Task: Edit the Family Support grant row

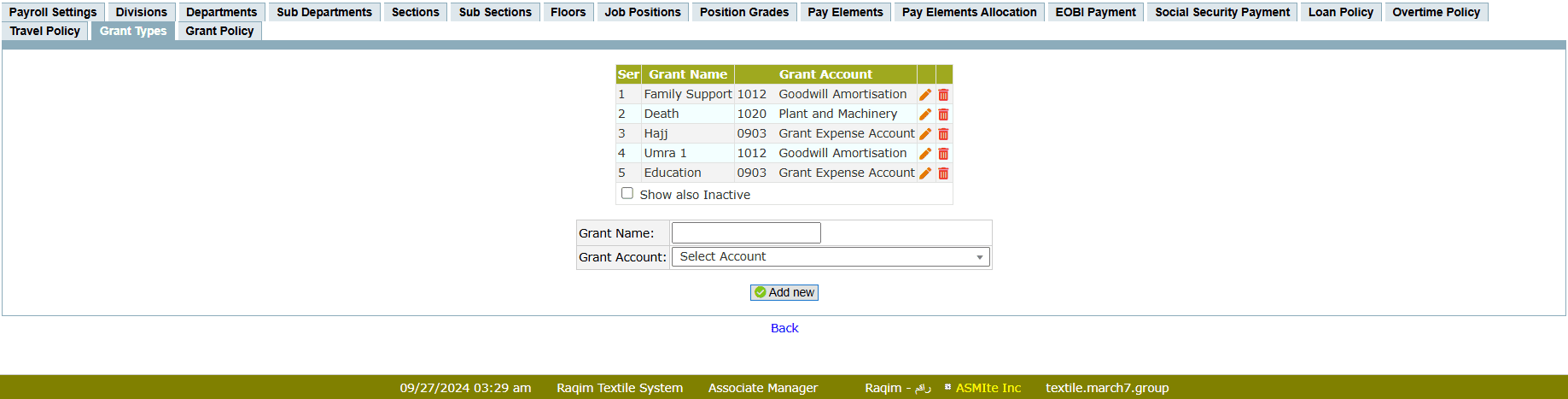Action: pos(925,95)
